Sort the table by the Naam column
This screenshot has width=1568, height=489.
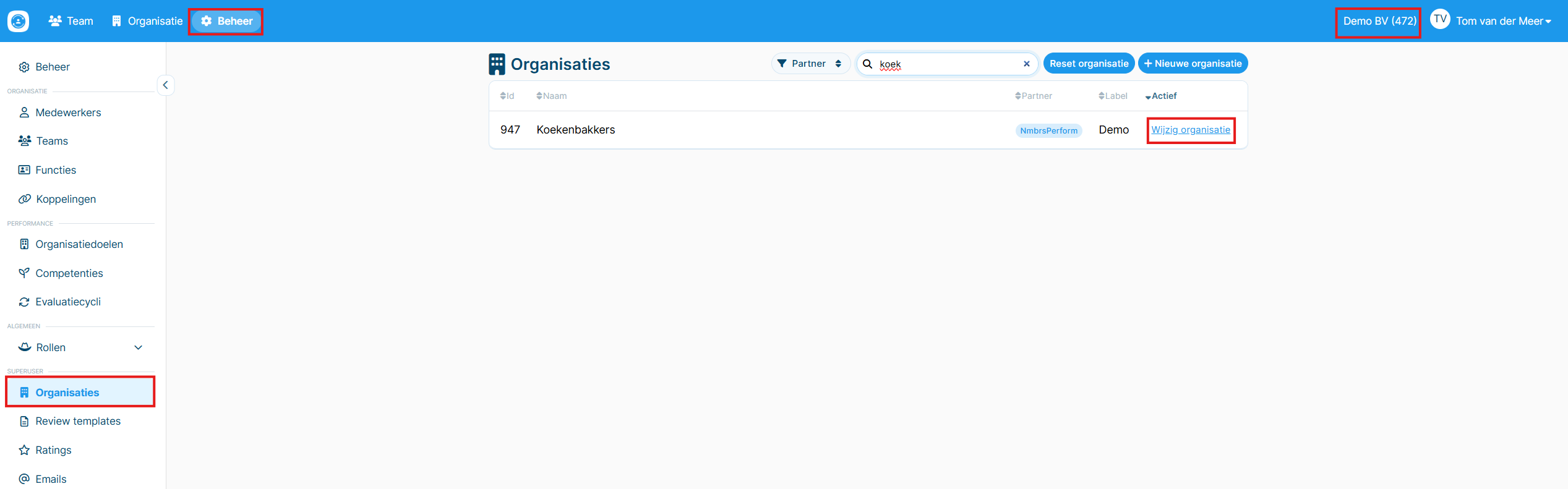pos(552,96)
